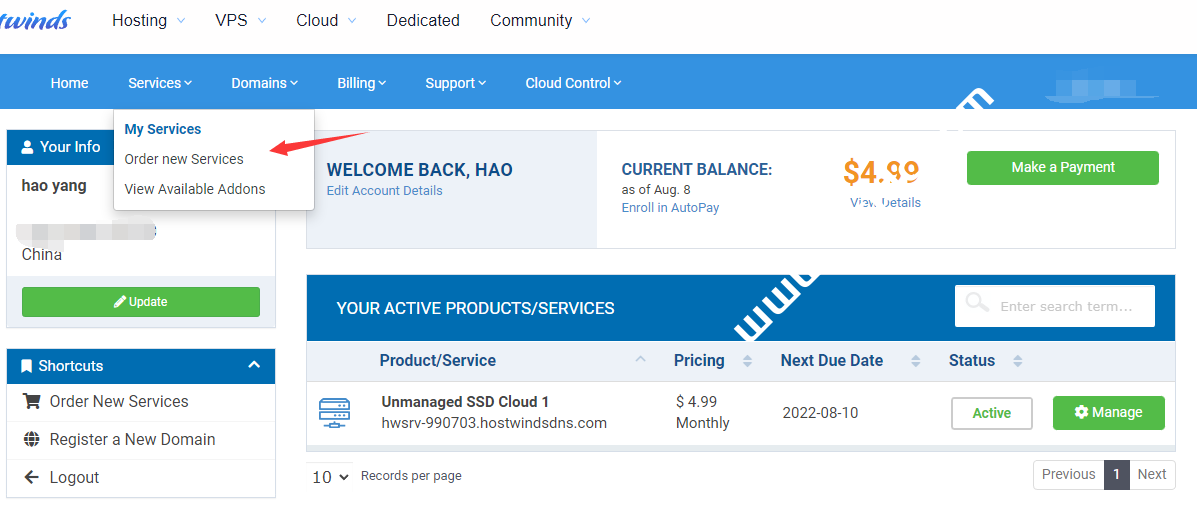Click the Enter search term input field

1070,306
